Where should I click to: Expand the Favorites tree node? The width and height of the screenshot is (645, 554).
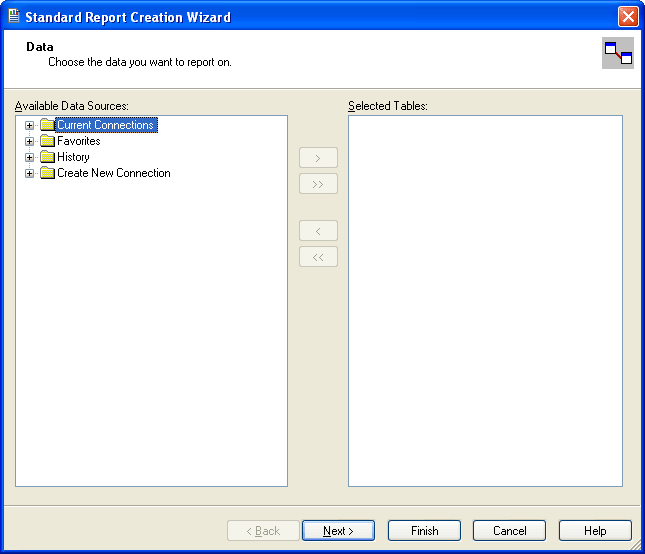(30, 142)
